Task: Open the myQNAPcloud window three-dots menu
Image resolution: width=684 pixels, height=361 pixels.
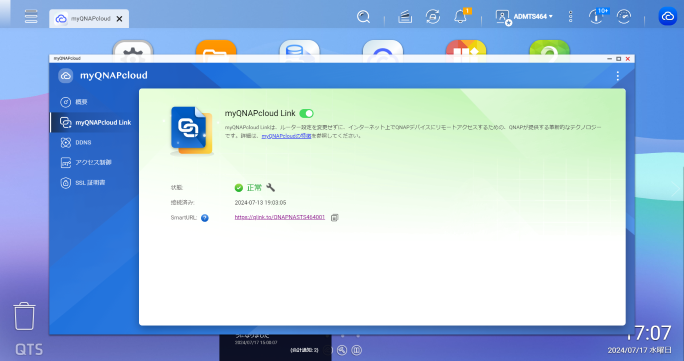Action: 617,76
